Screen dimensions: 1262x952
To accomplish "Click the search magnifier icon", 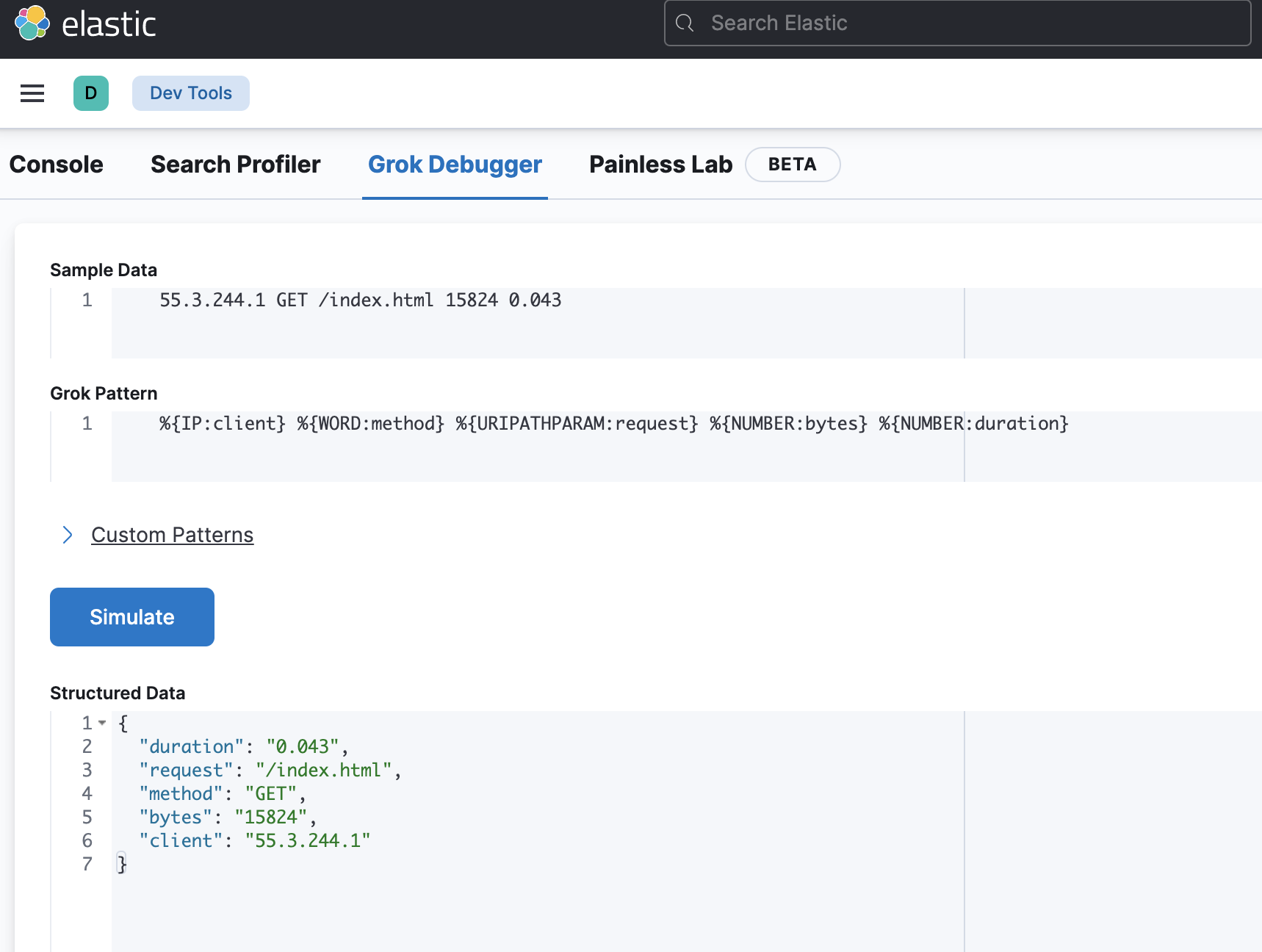I will tap(685, 23).
